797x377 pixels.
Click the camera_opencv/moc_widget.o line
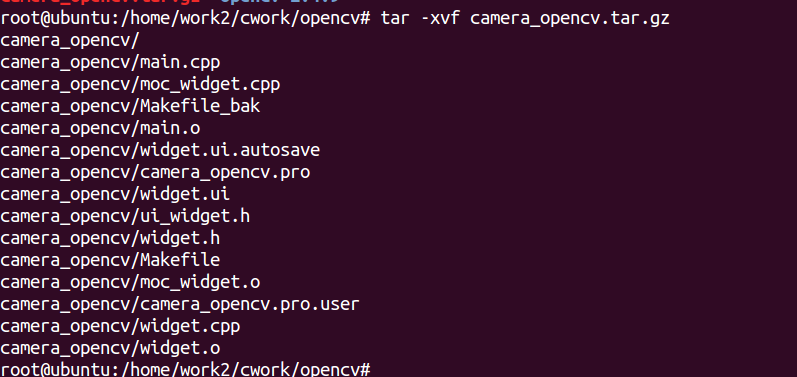(130, 282)
